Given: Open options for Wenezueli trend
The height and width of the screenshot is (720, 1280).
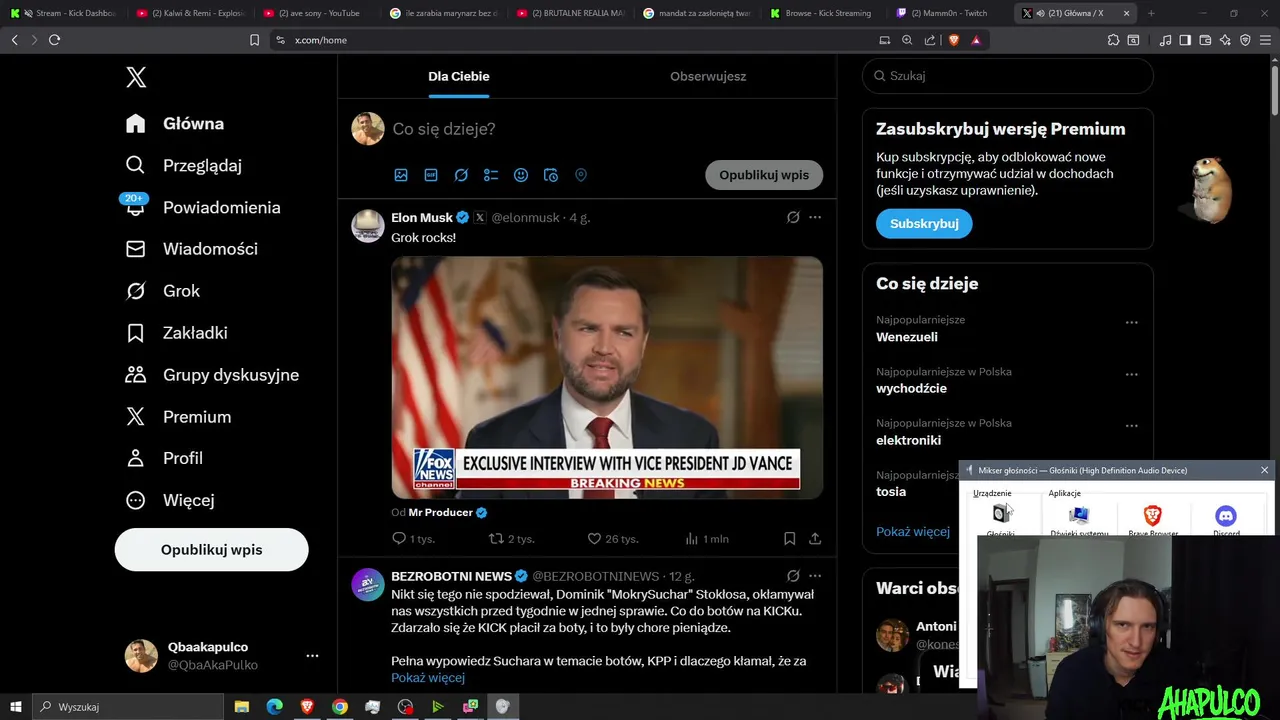Looking at the screenshot, I should (x=1131, y=323).
